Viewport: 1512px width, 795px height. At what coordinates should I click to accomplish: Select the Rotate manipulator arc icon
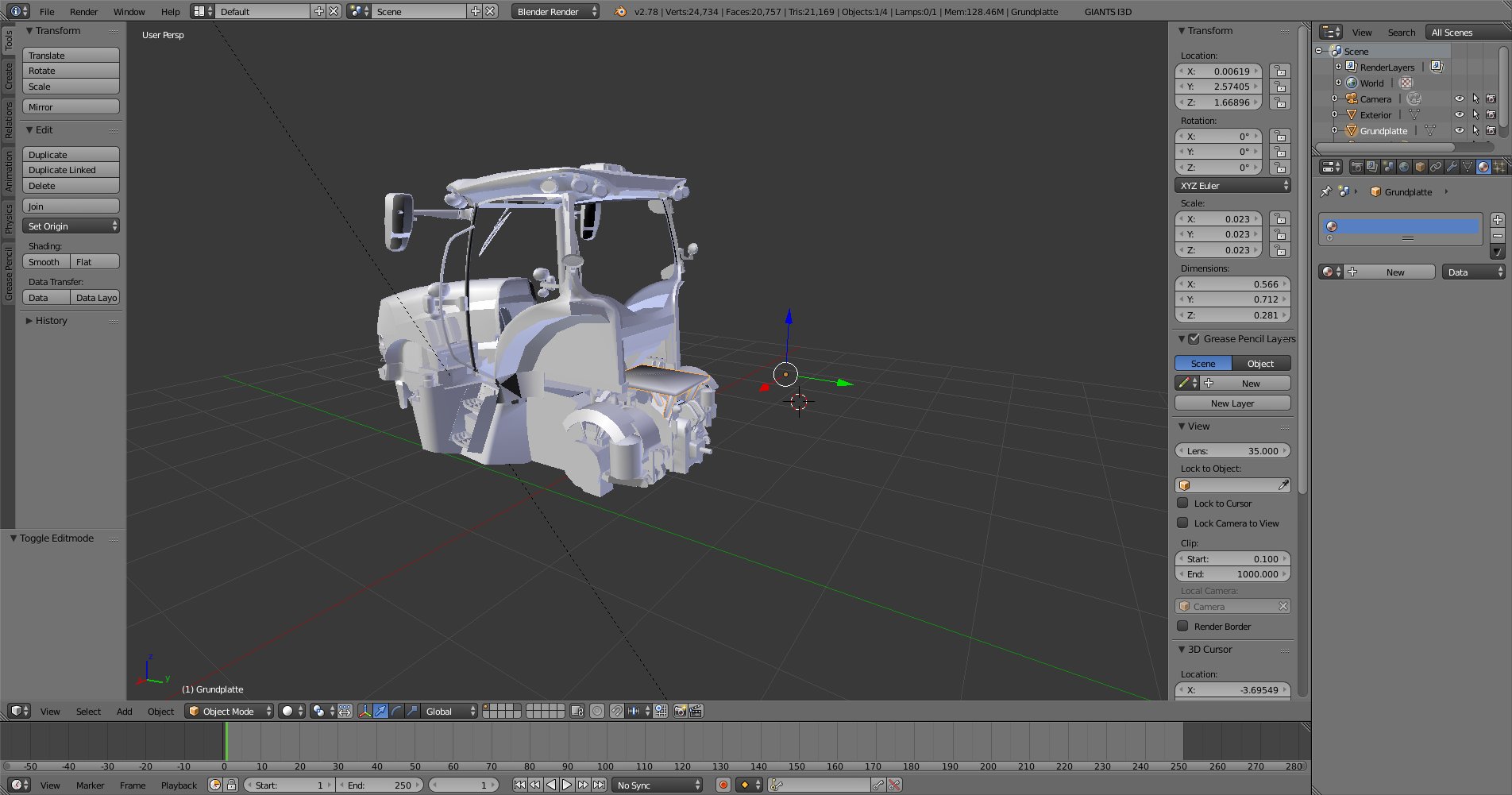pos(397,711)
